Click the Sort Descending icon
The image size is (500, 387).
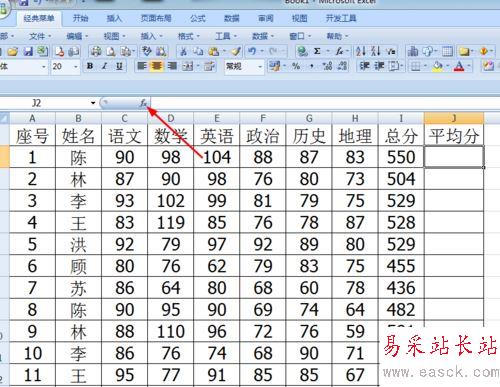pos(376,51)
